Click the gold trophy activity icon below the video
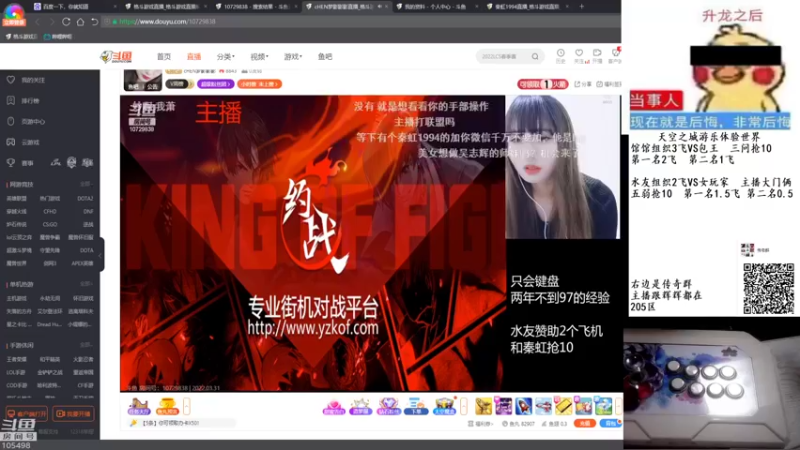Image resolution: width=800 pixels, height=450 pixels. [167, 406]
